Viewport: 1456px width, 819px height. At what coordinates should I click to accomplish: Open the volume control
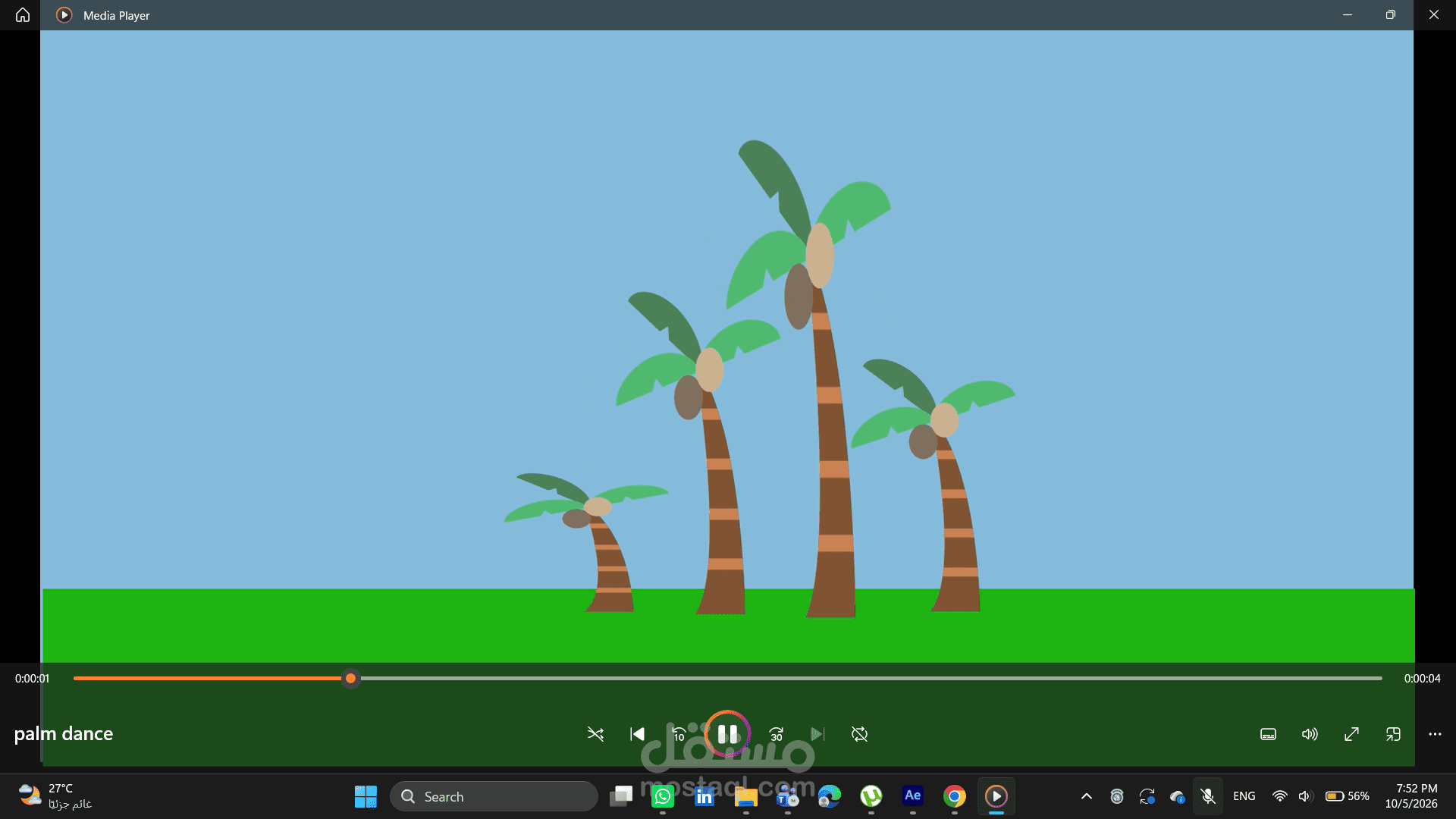pyautogui.click(x=1310, y=734)
